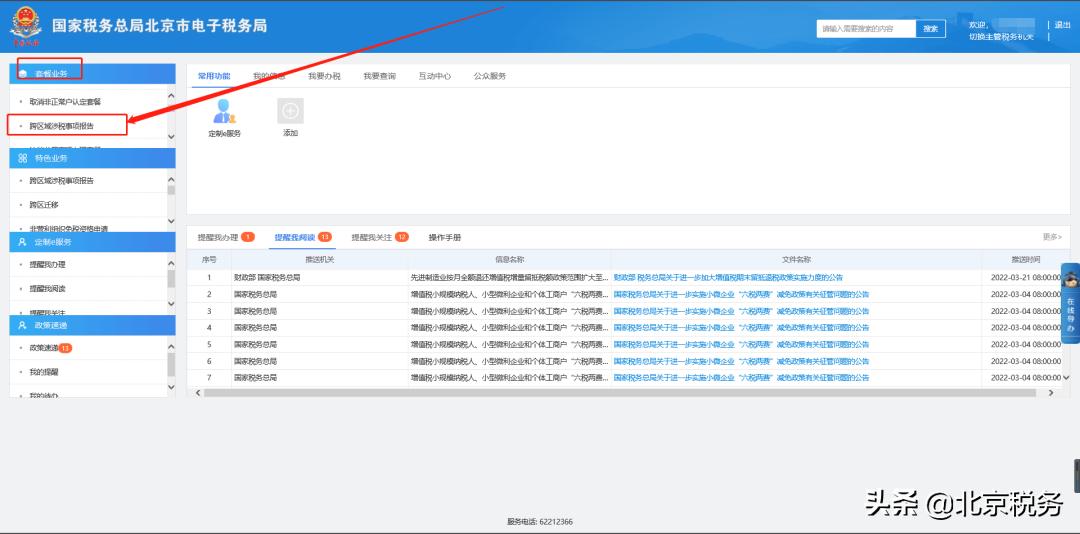Open the 在线导办 assistant widget

tap(1069, 303)
